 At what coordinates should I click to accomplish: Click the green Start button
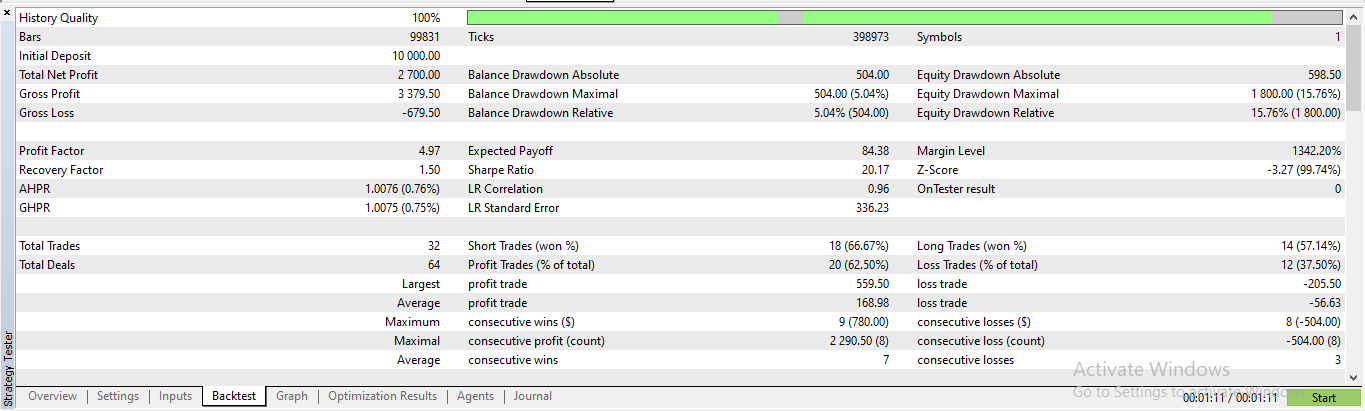[x=1323, y=398]
